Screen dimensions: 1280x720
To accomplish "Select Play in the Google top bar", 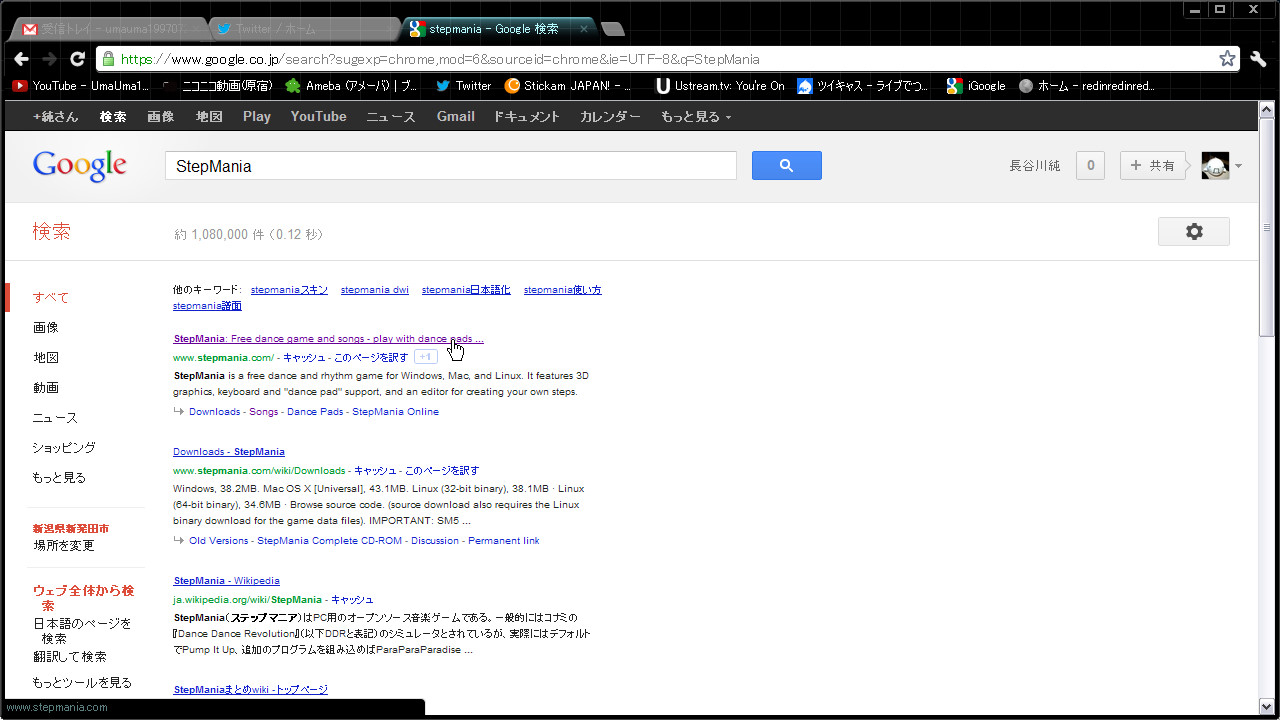I will [x=257, y=117].
